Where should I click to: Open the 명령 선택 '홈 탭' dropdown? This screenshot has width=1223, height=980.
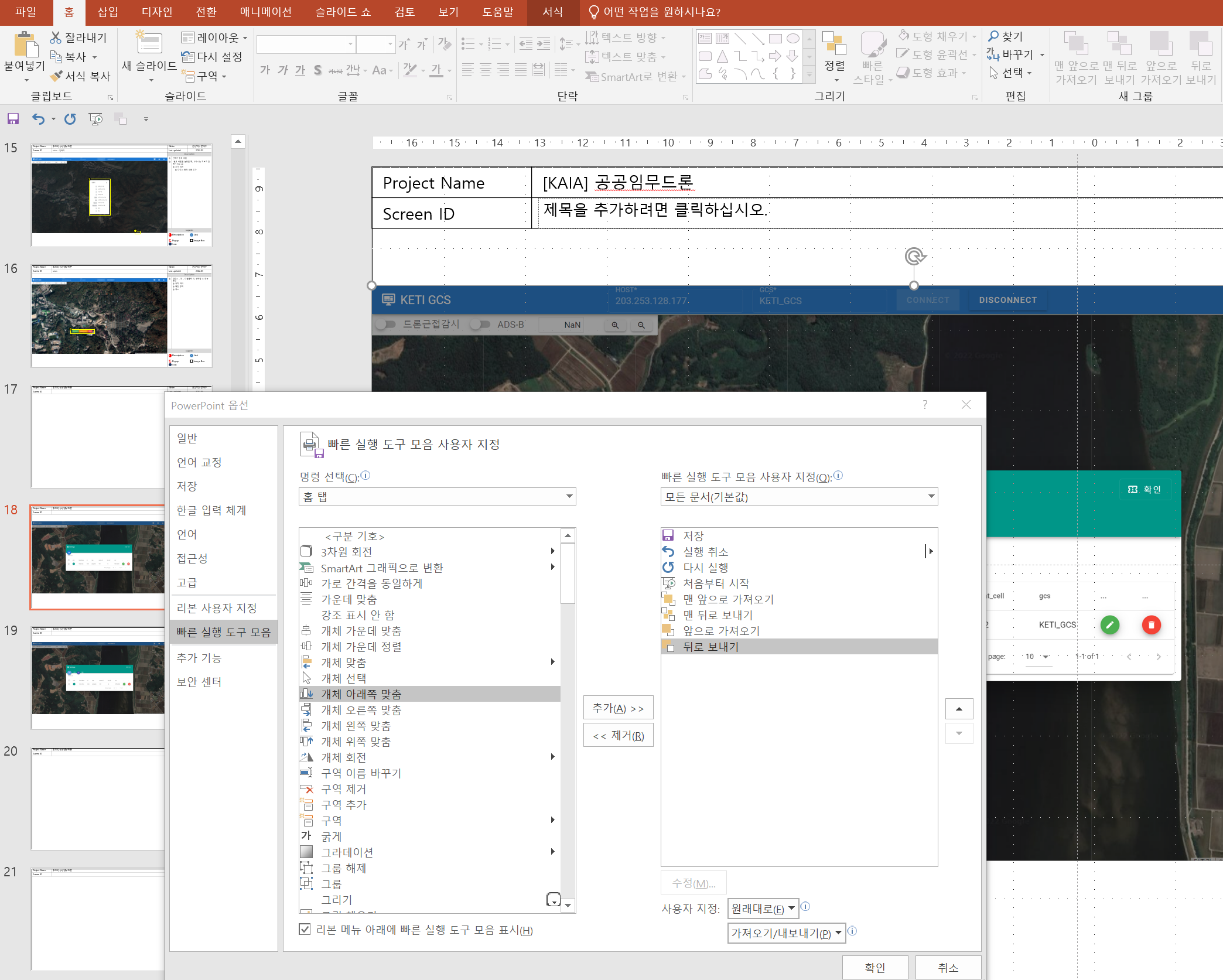pyautogui.click(x=437, y=497)
